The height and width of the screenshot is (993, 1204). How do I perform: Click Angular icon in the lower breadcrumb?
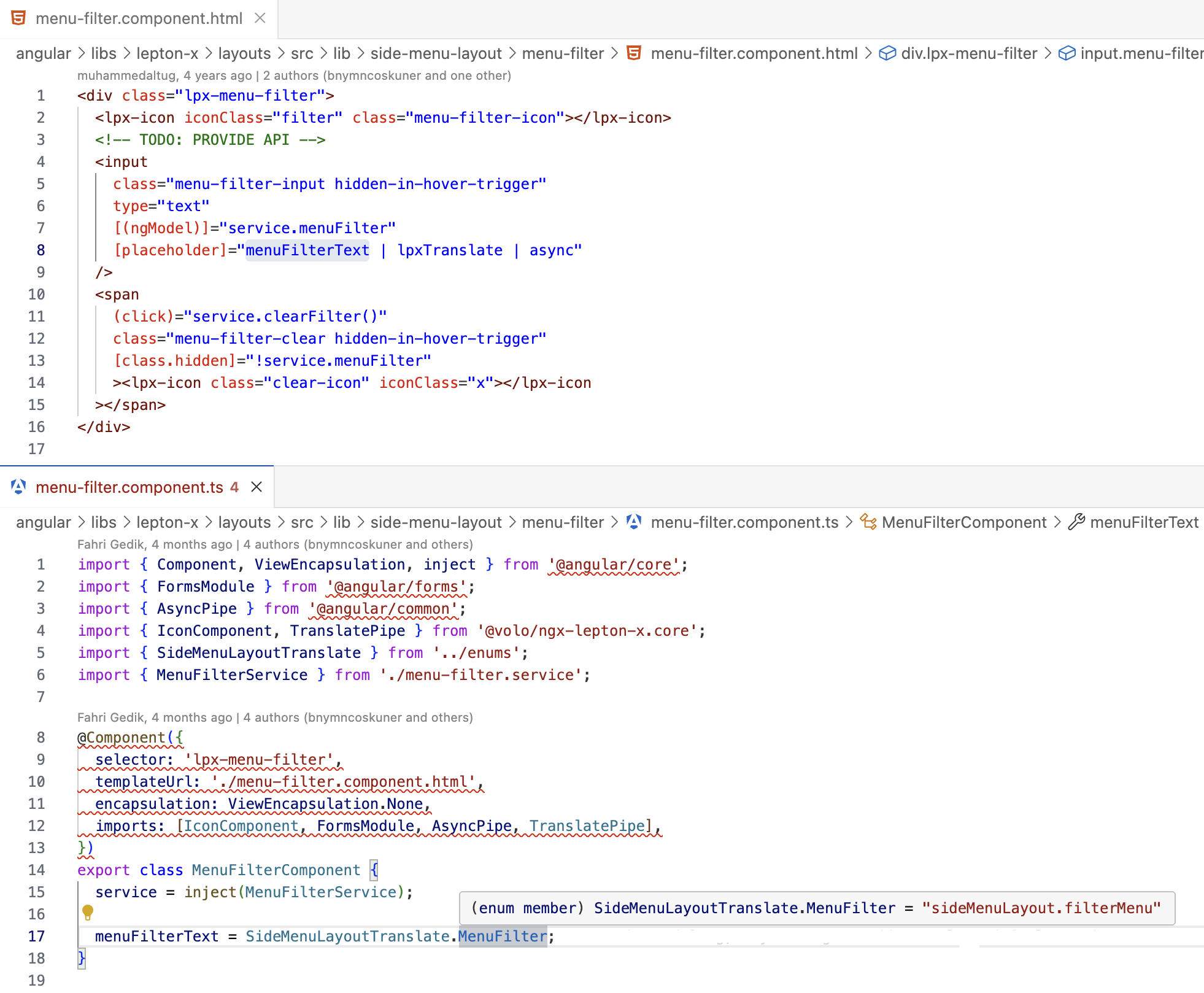pyautogui.click(x=634, y=522)
